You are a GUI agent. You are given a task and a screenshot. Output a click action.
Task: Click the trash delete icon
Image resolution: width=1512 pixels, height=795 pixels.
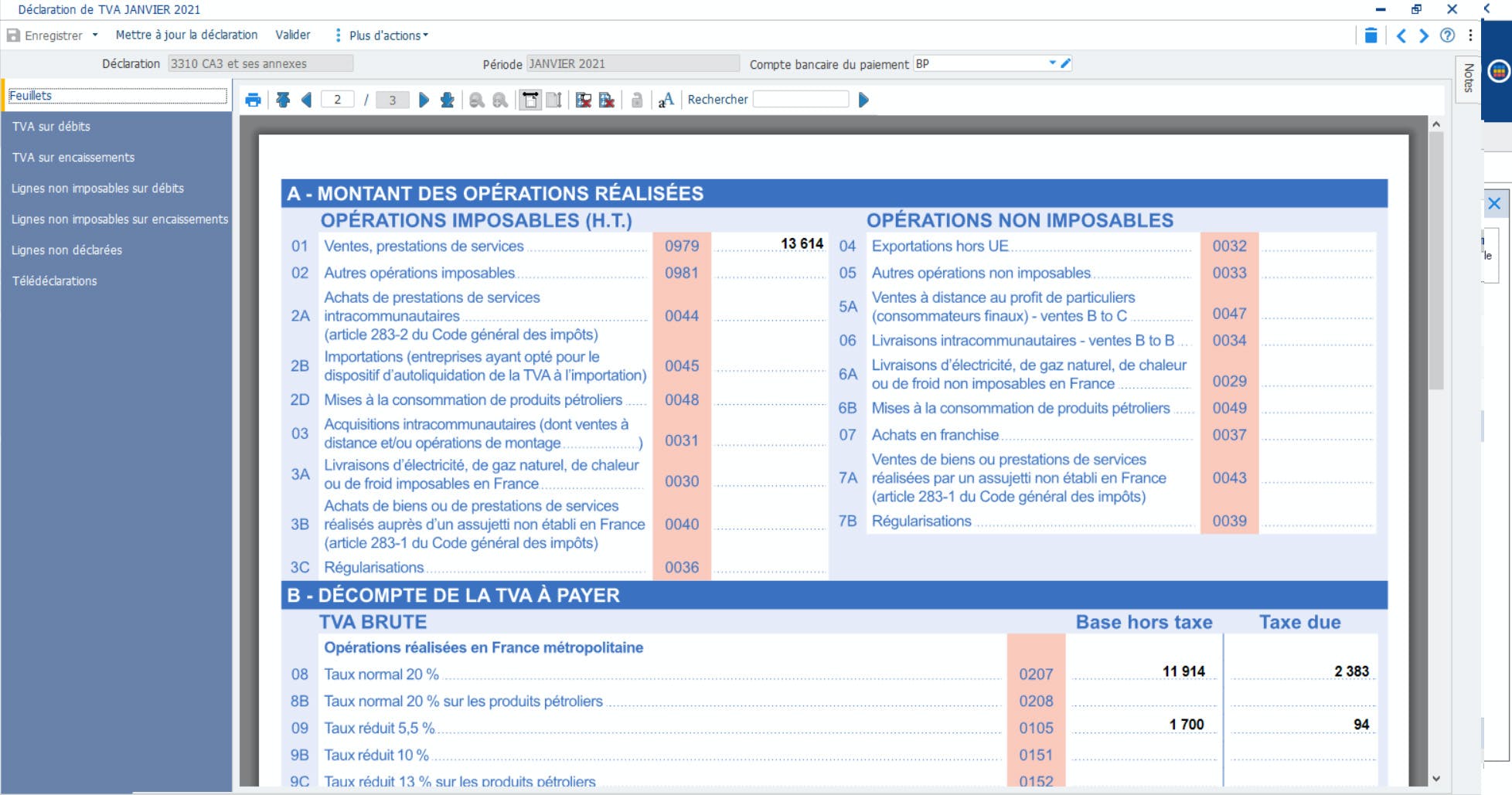point(1371,36)
